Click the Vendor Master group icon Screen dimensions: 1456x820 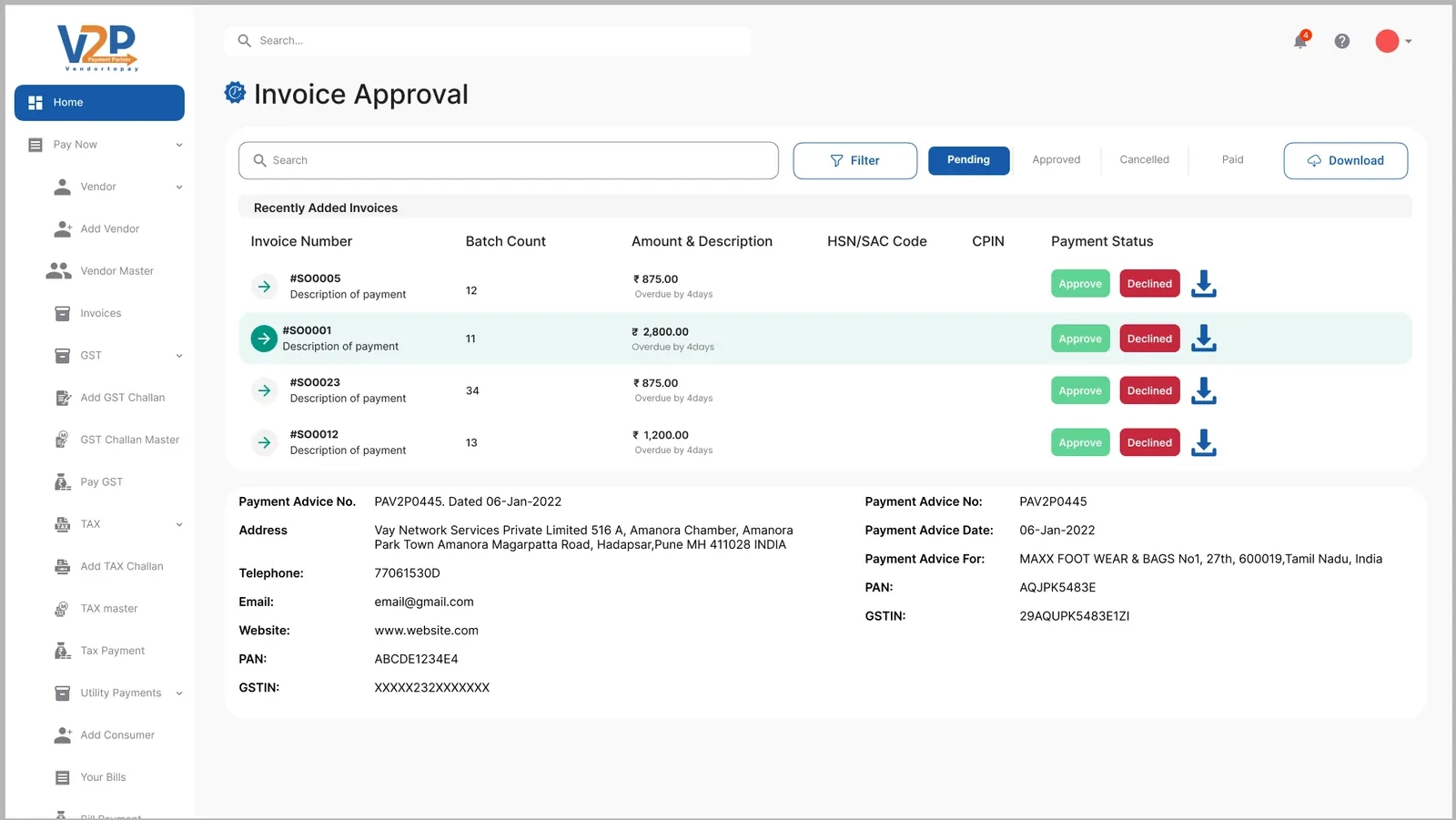point(58,270)
